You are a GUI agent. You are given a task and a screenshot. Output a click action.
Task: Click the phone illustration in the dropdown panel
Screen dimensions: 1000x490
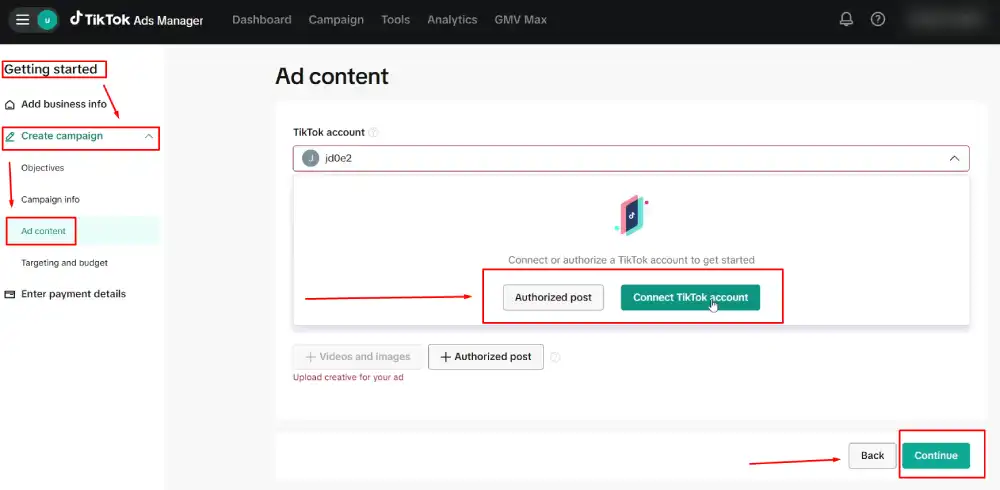(631, 216)
